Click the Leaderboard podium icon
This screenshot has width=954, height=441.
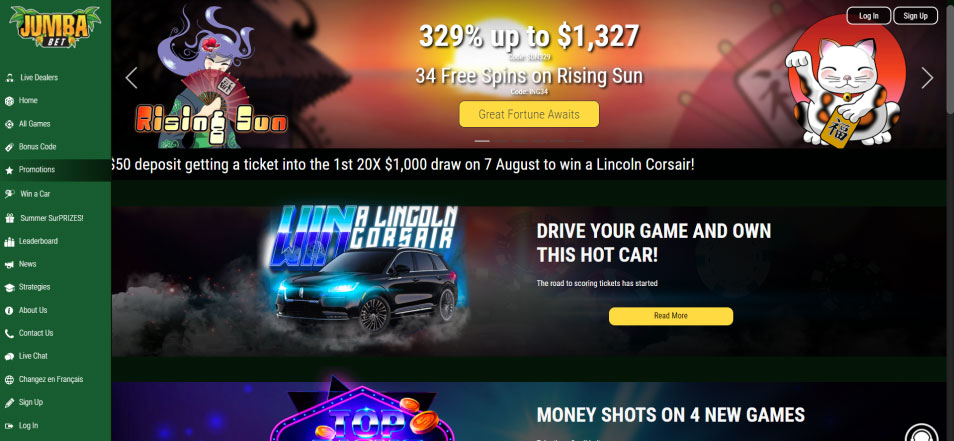coord(9,241)
